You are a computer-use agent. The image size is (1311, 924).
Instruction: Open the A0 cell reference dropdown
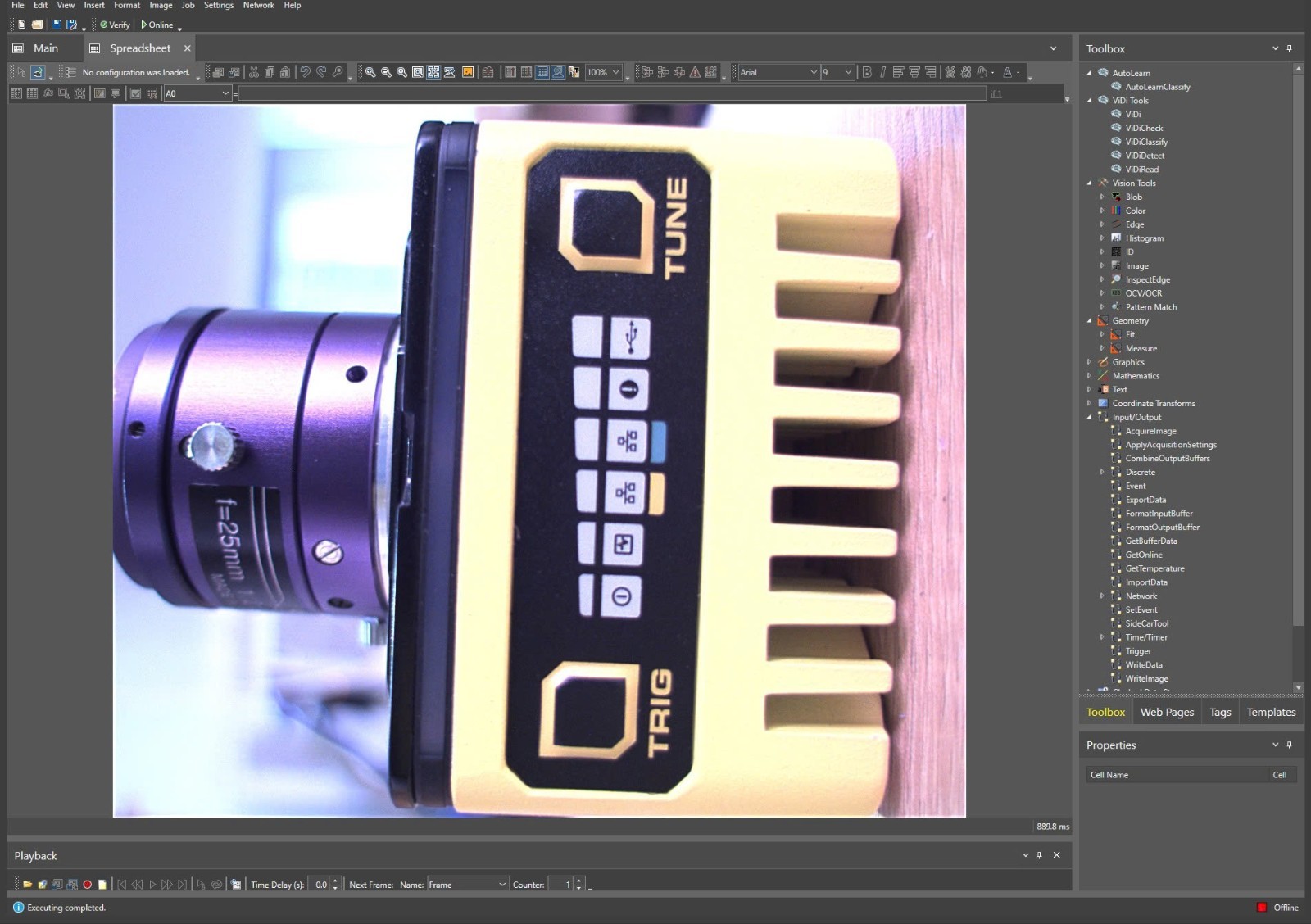(225, 93)
